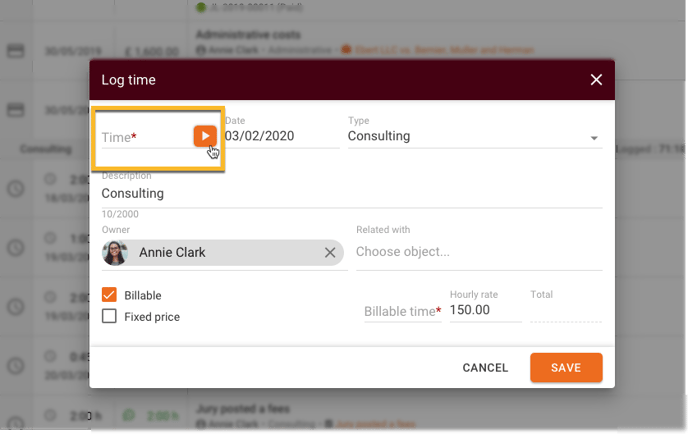Screen dimensions: 688x434
Task: Click the green chat icon in the bottom row
Action: [128, 415]
